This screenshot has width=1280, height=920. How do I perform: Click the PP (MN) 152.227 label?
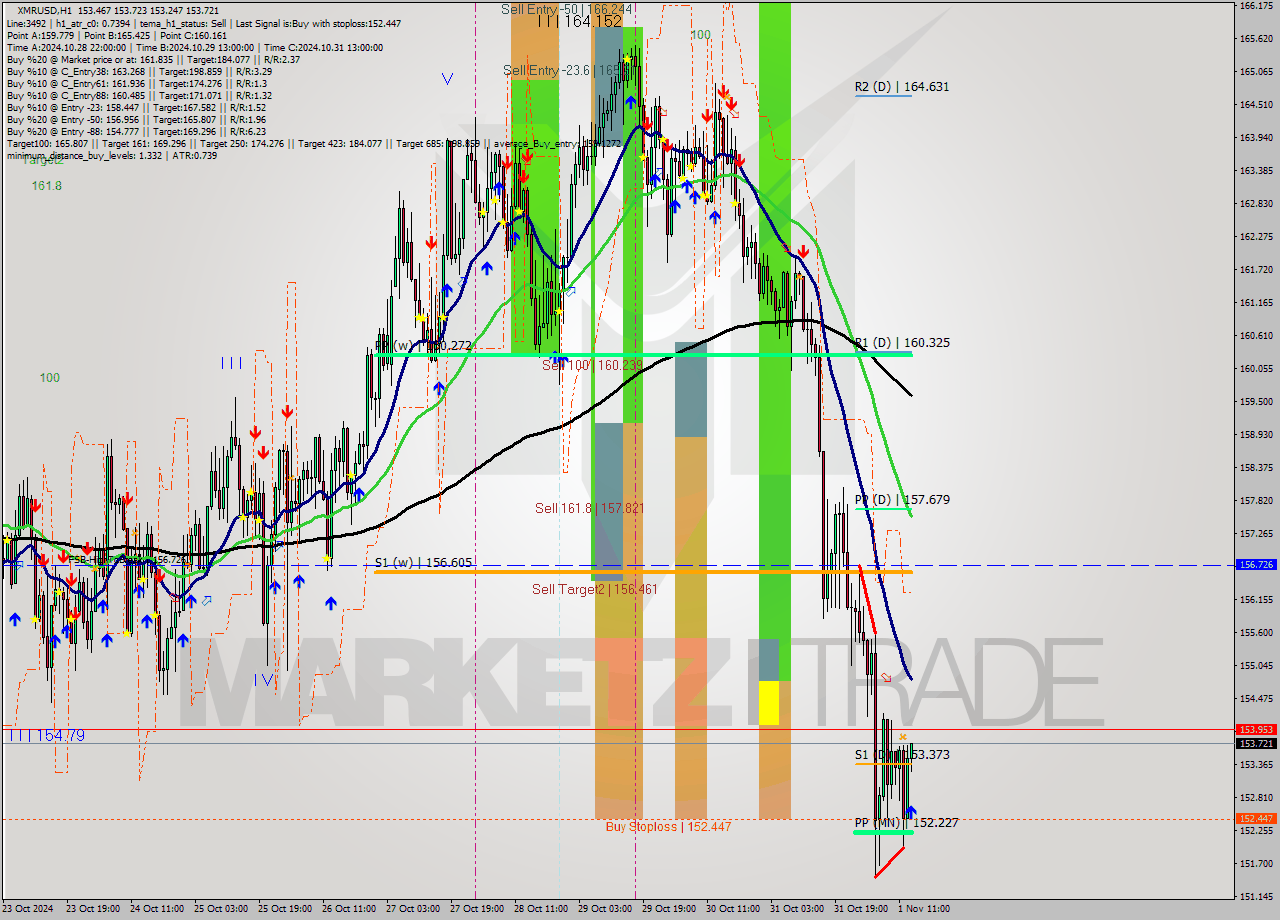point(906,823)
